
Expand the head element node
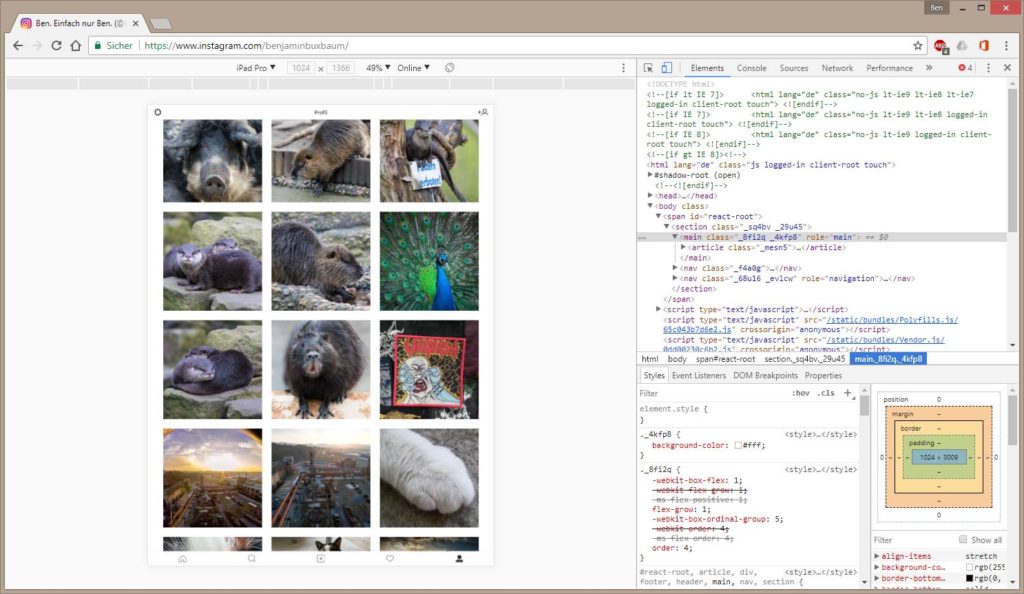click(x=650, y=195)
